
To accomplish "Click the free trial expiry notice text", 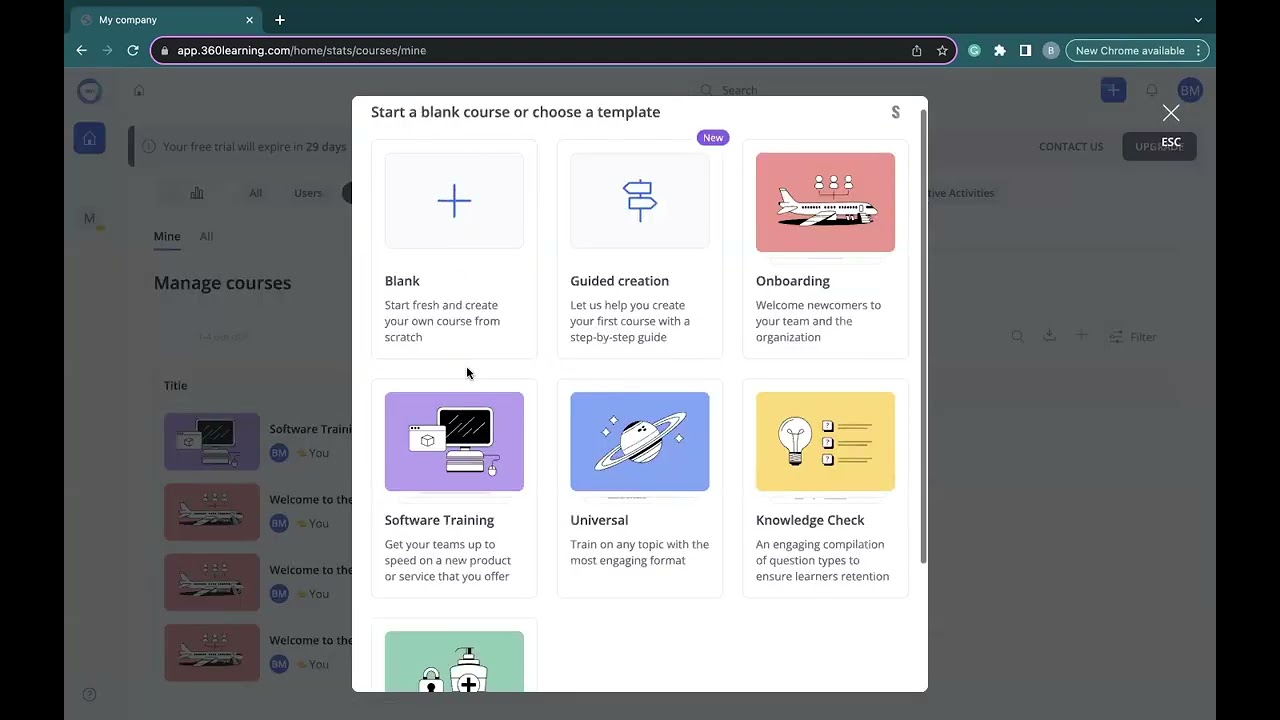I will [255, 147].
